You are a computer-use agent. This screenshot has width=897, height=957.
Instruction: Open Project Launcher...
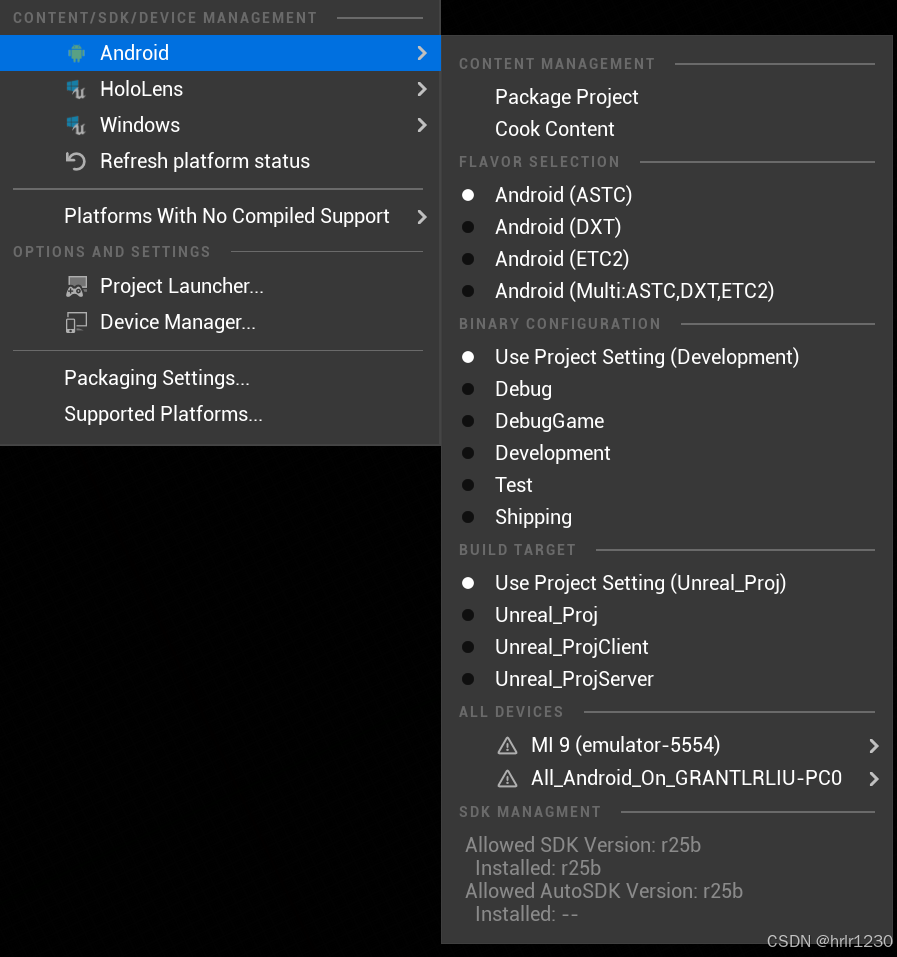[x=220, y=286]
